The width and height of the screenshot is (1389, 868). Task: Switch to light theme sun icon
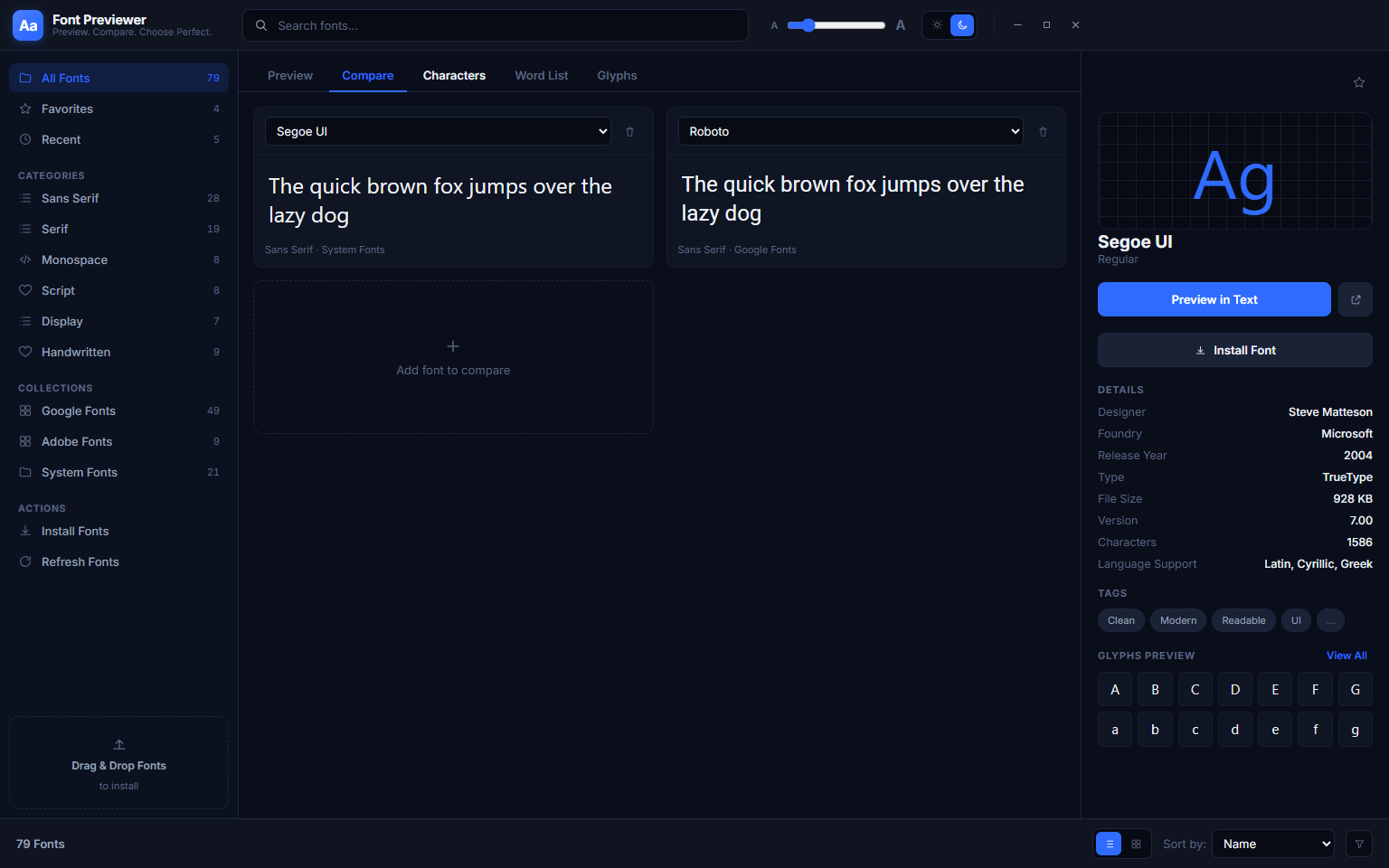937,25
